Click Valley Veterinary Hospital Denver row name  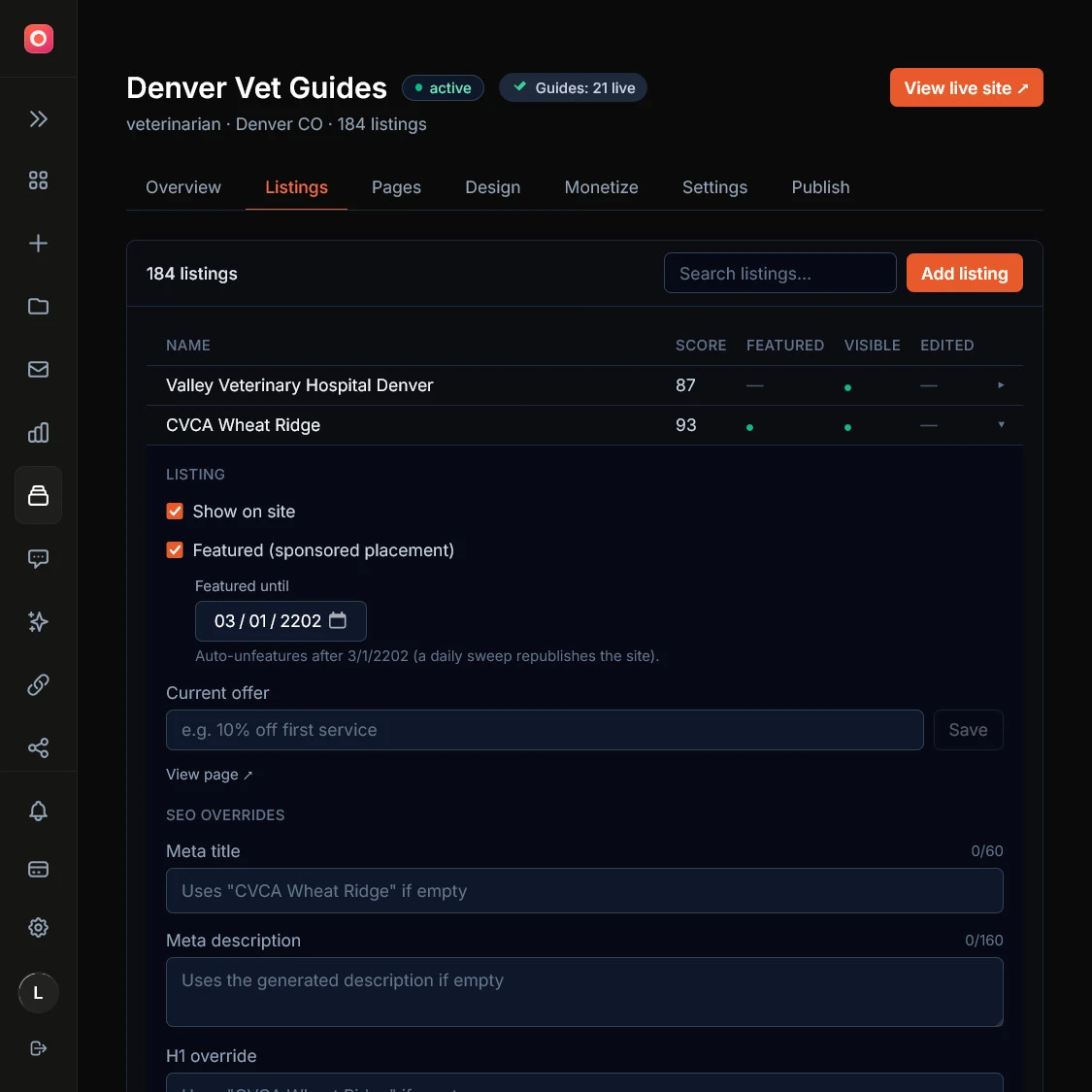[x=300, y=385]
